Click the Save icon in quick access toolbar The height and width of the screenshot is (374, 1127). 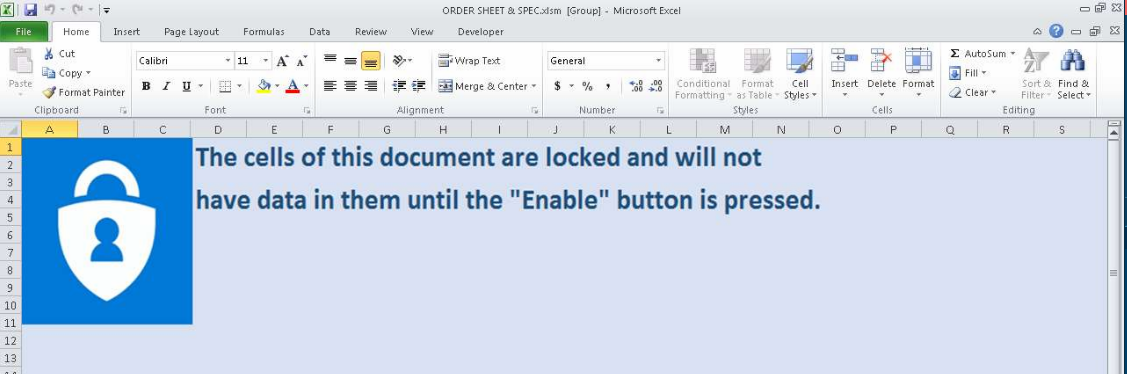tap(30, 10)
